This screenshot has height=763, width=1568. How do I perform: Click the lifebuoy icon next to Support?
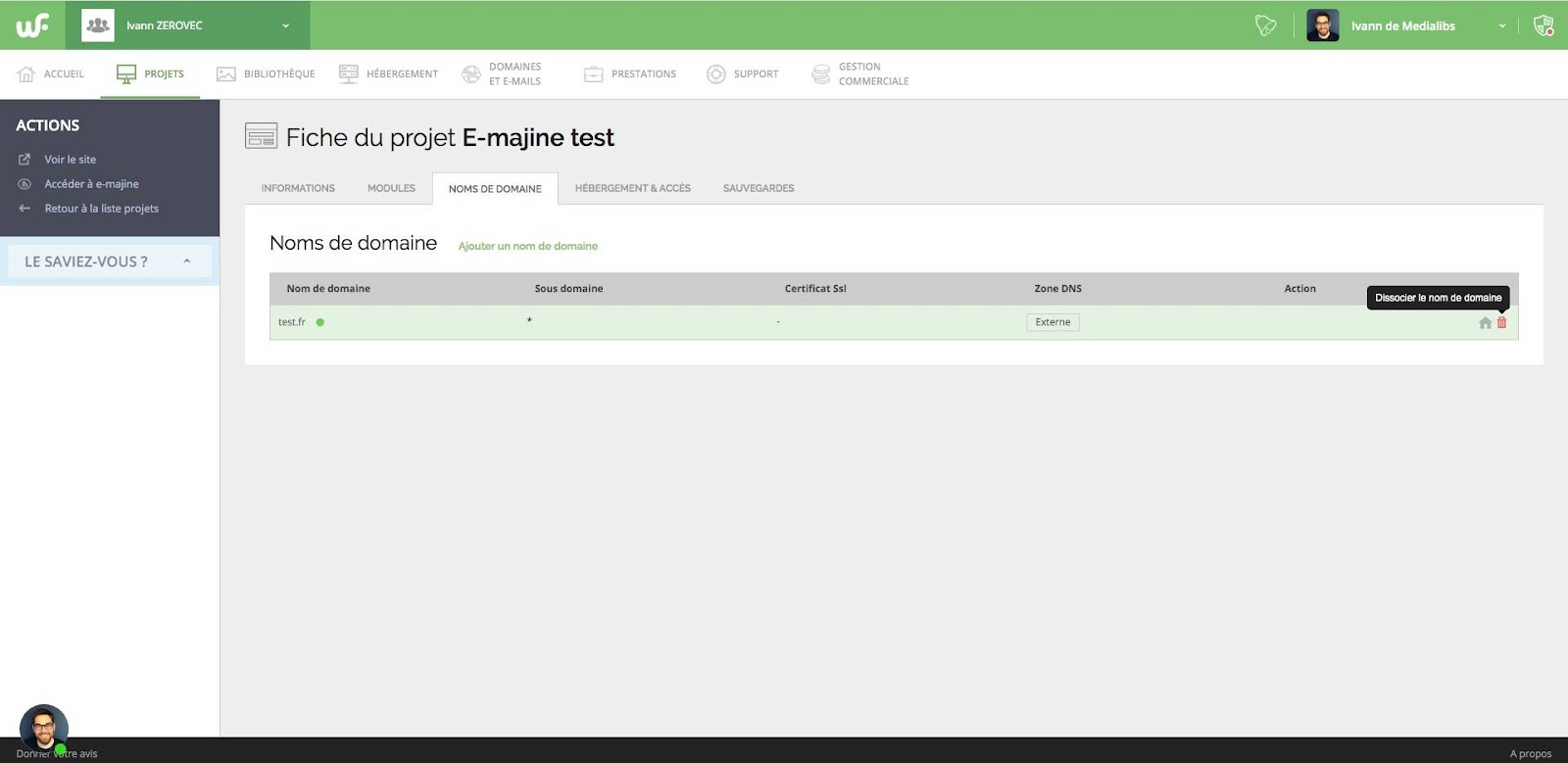click(x=716, y=74)
